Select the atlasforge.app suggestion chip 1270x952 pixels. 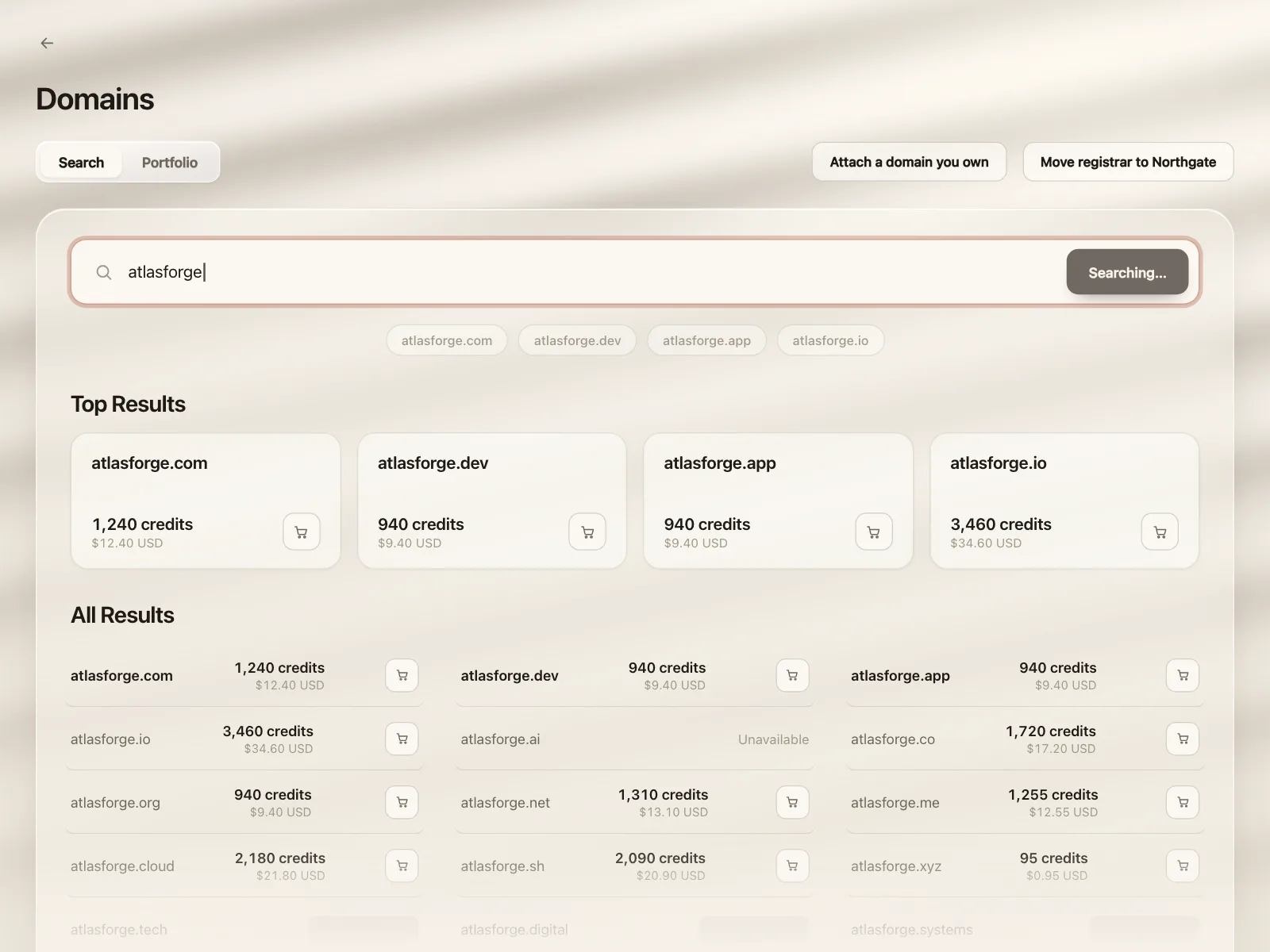tap(706, 340)
